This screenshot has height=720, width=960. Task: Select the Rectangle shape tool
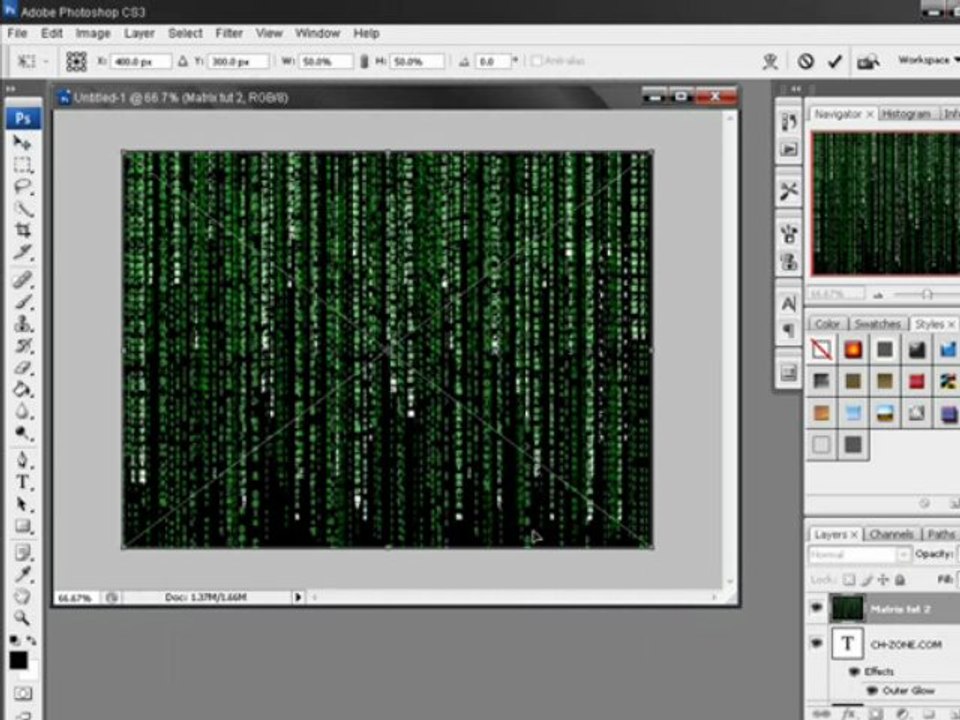[23, 526]
